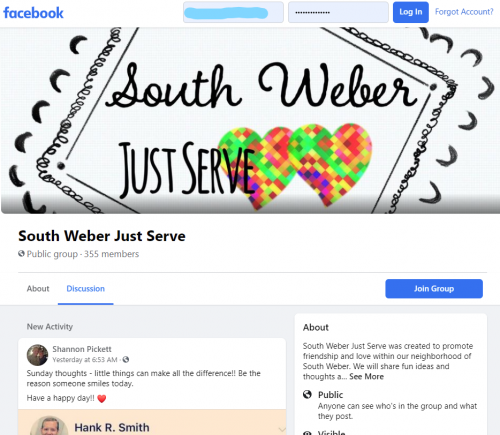Click the Facebook logo
The height and width of the screenshot is (435, 500).
pos(33,13)
